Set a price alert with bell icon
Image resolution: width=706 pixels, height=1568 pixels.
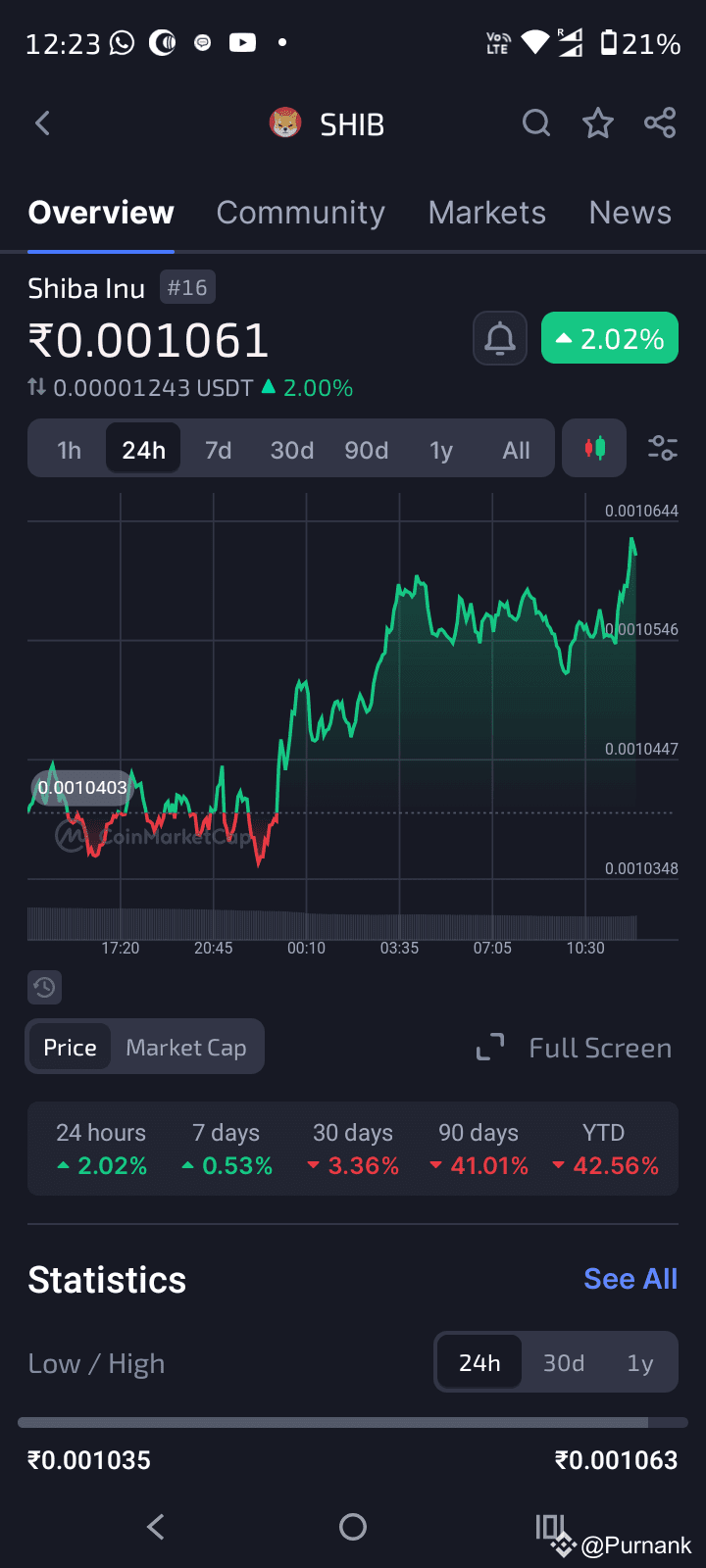tap(500, 338)
